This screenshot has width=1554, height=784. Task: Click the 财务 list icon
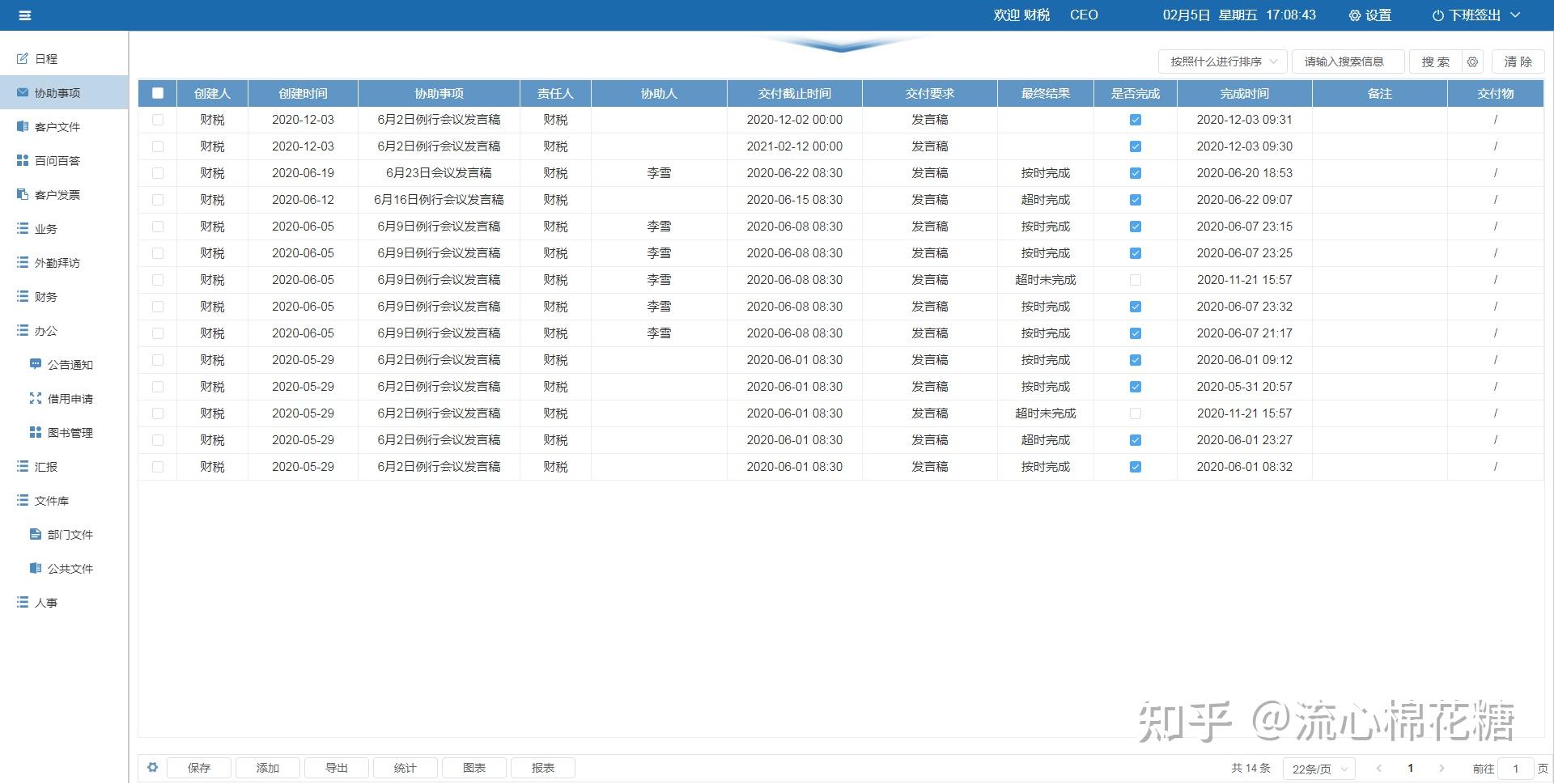[23, 296]
